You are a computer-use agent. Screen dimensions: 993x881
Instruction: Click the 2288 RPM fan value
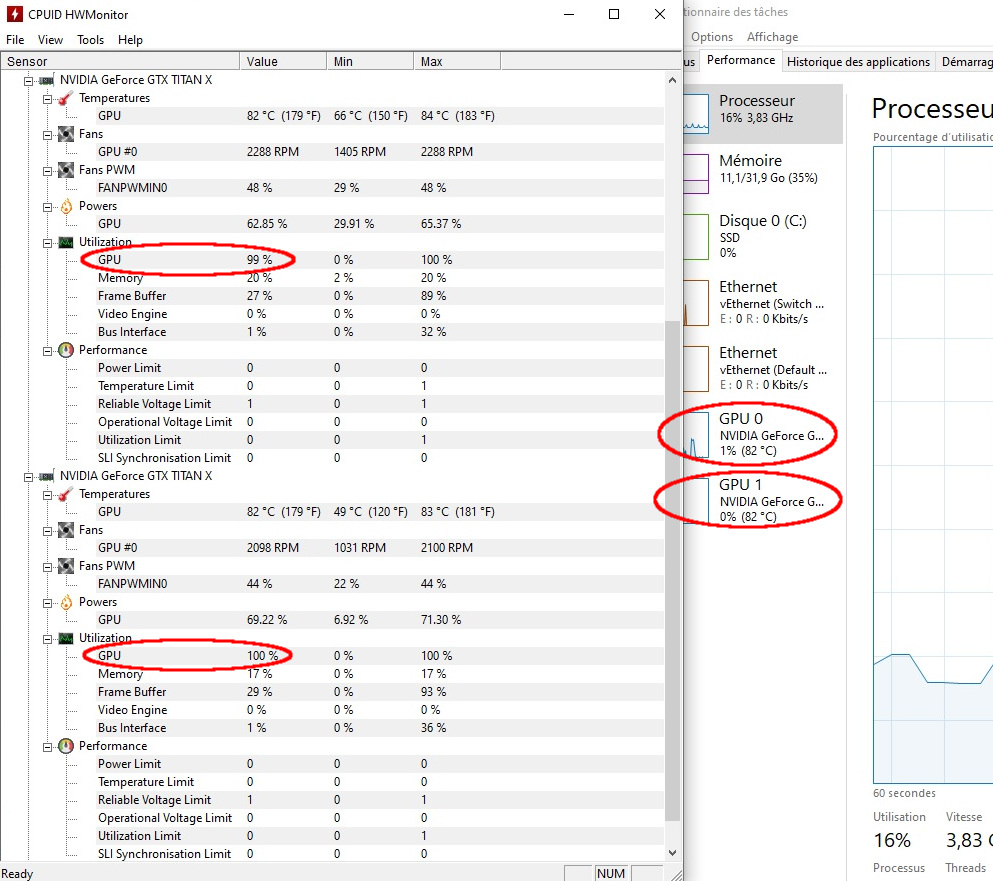click(x=272, y=152)
